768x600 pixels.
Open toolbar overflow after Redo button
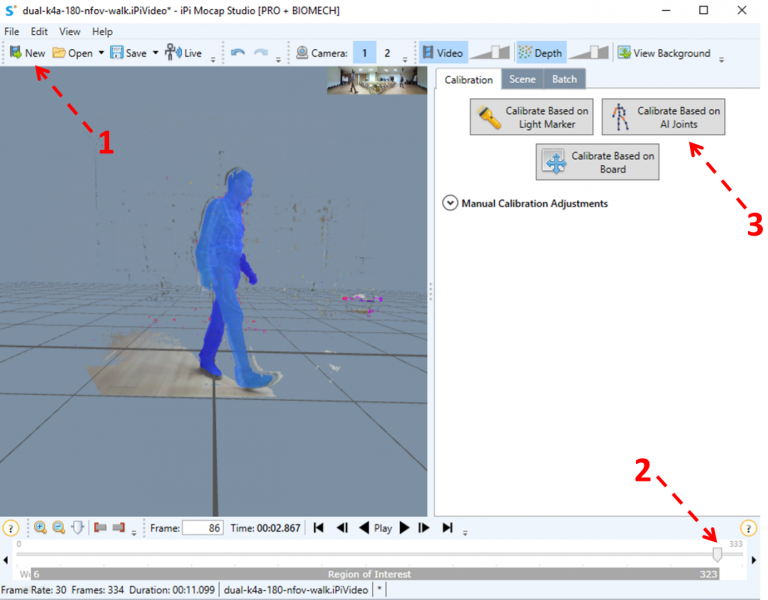[278, 59]
